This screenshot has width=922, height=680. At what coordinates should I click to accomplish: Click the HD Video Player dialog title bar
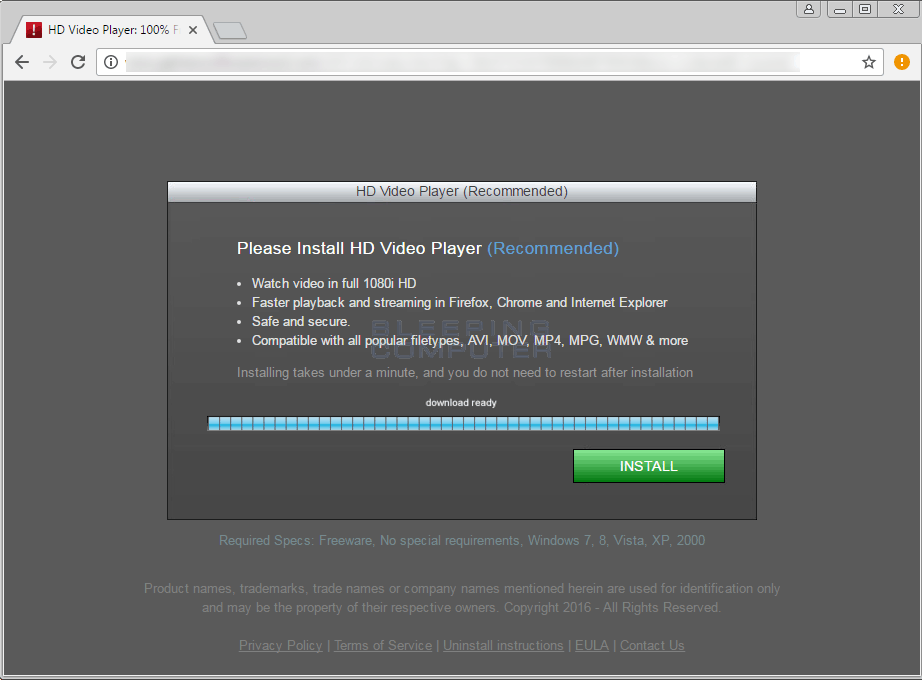461,191
